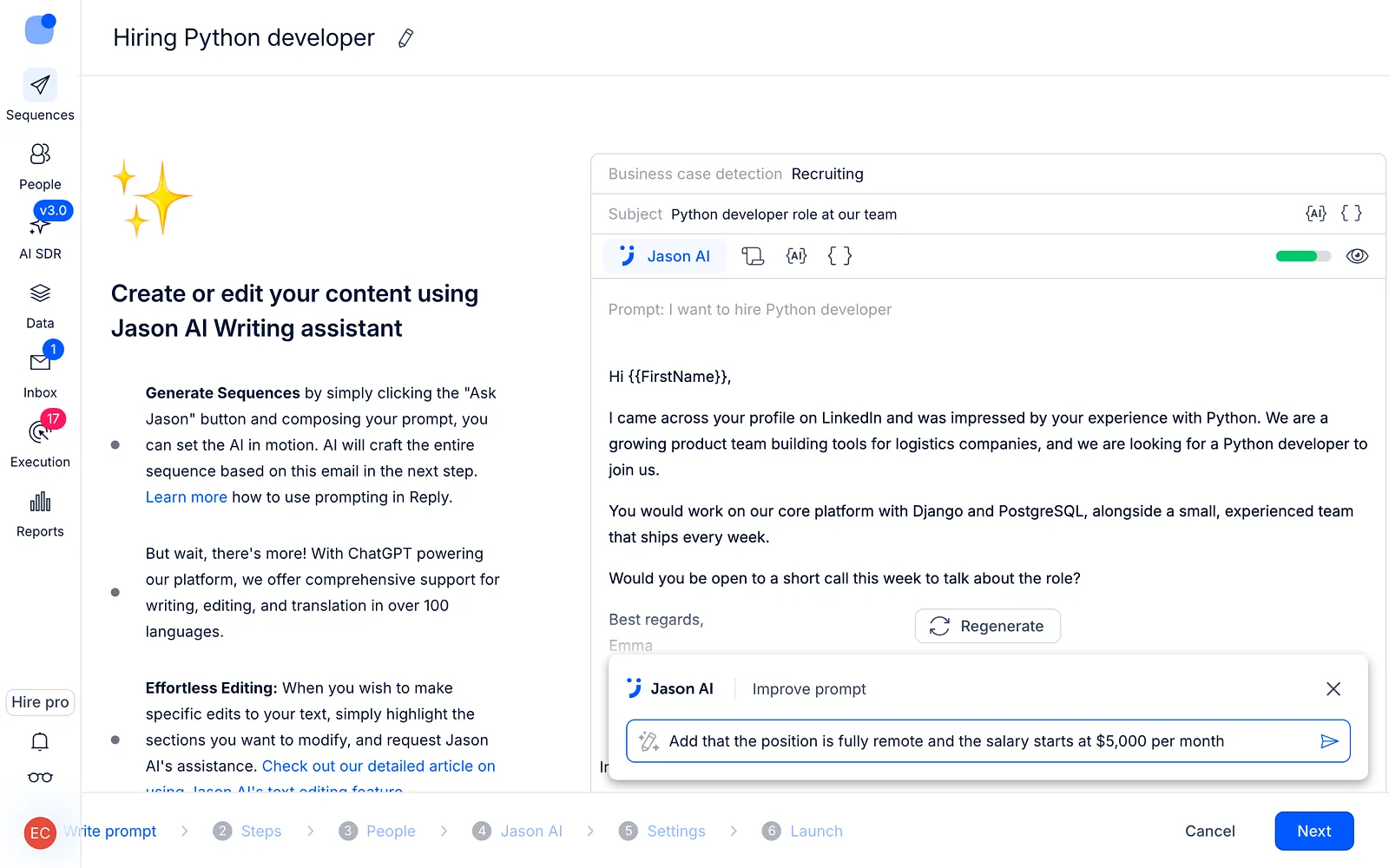Viewport: 1389px width, 868px height.
Task: Open the Inbox with 1 notification
Action: pyautogui.click(x=40, y=372)
